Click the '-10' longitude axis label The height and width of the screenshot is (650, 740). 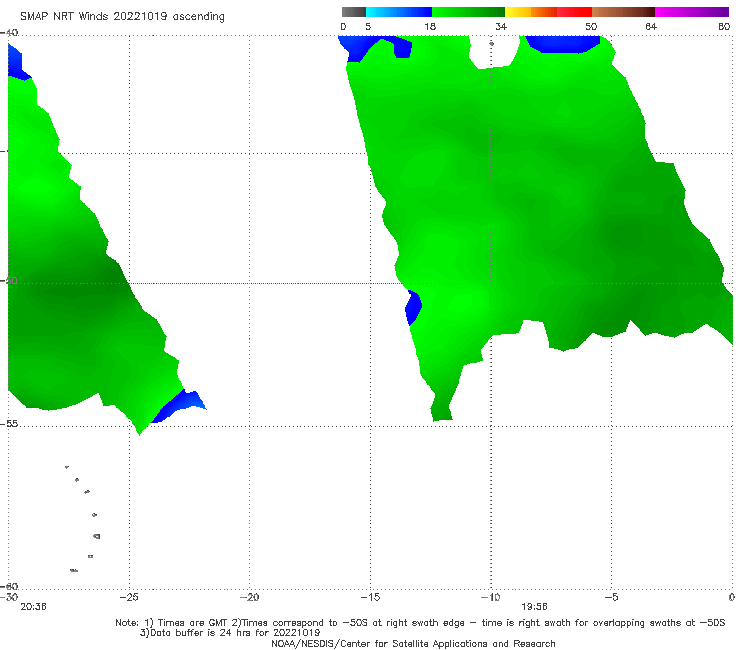[x=490, y=597]
